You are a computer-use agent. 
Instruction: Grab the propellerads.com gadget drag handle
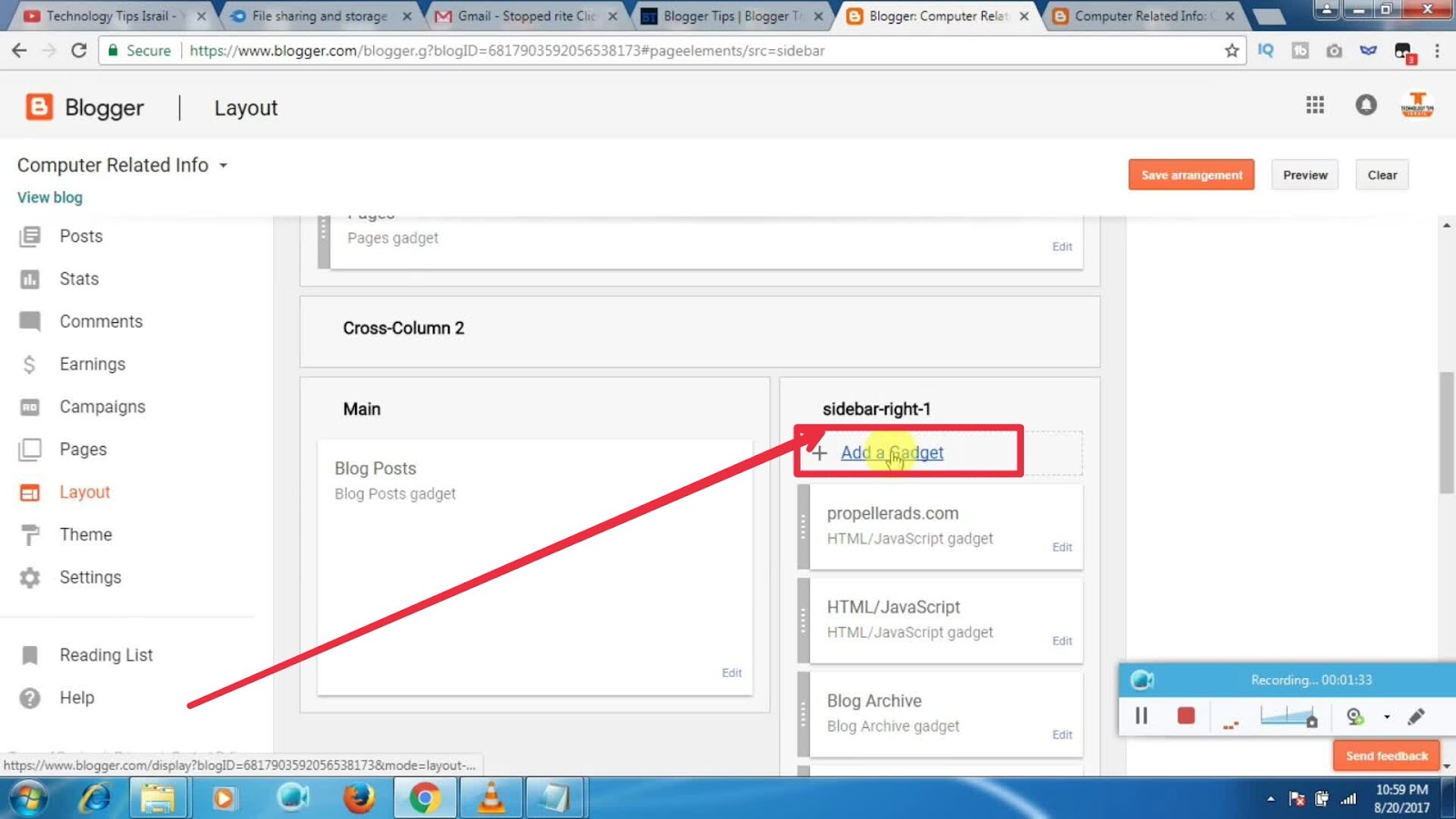(804, 527)
